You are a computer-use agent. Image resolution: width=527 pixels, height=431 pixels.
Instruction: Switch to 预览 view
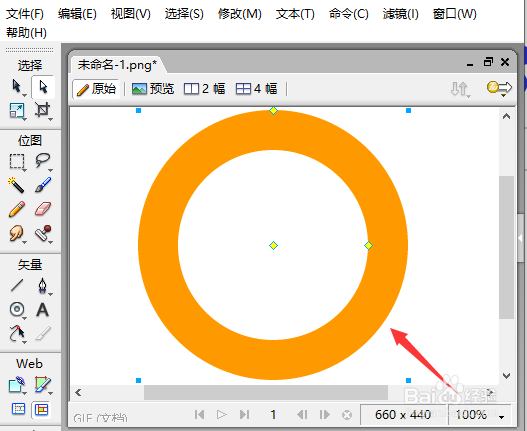[153, 89]
